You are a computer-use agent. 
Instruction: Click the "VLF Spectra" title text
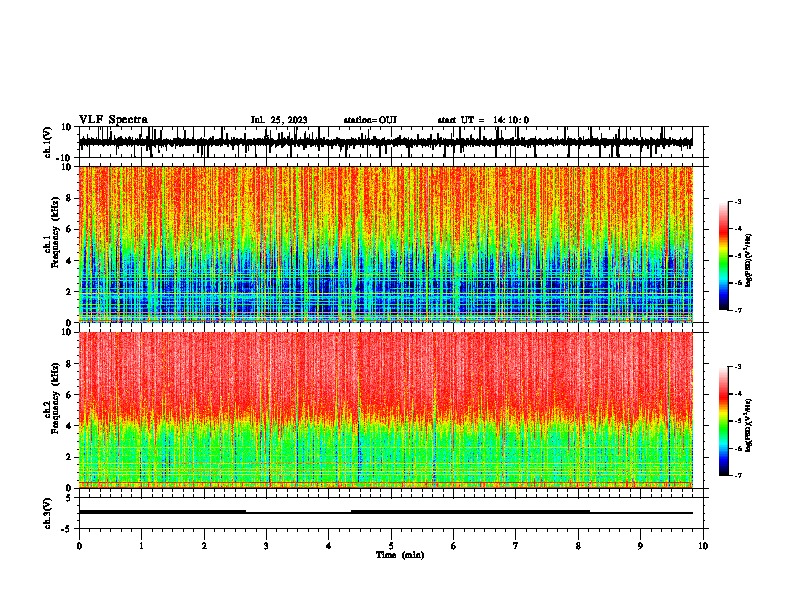(113, 120)
